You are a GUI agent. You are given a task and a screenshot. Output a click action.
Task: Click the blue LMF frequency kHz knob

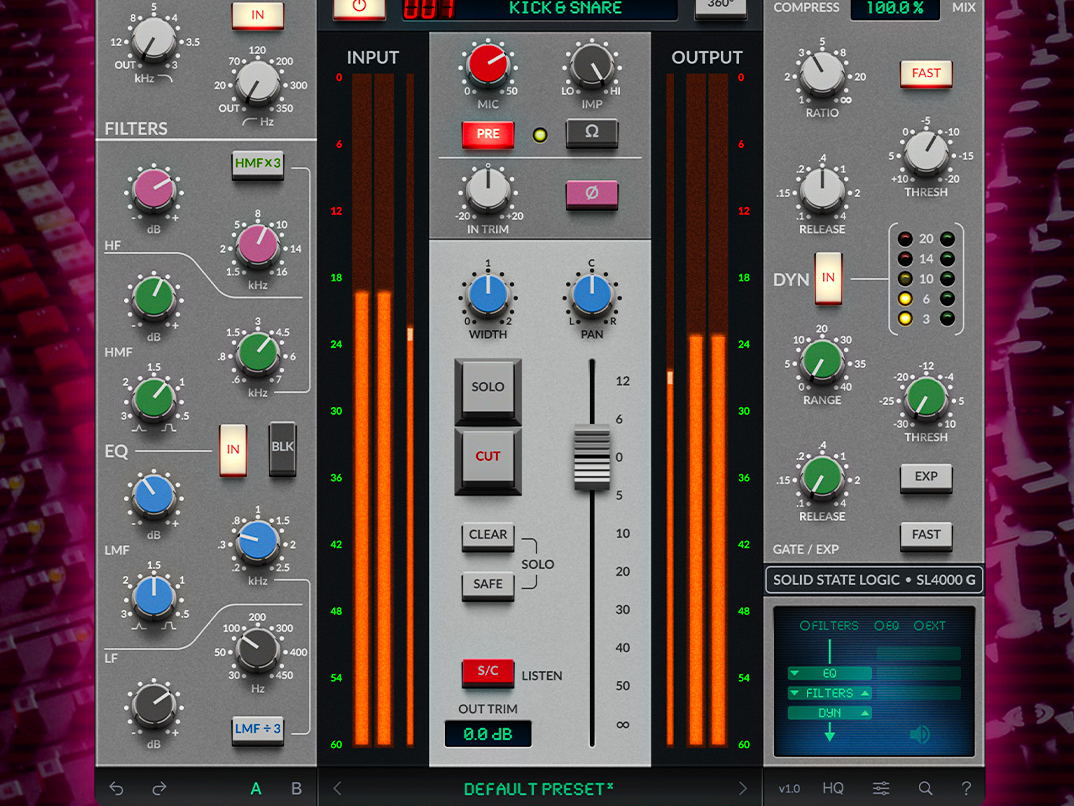click(258, 541)
